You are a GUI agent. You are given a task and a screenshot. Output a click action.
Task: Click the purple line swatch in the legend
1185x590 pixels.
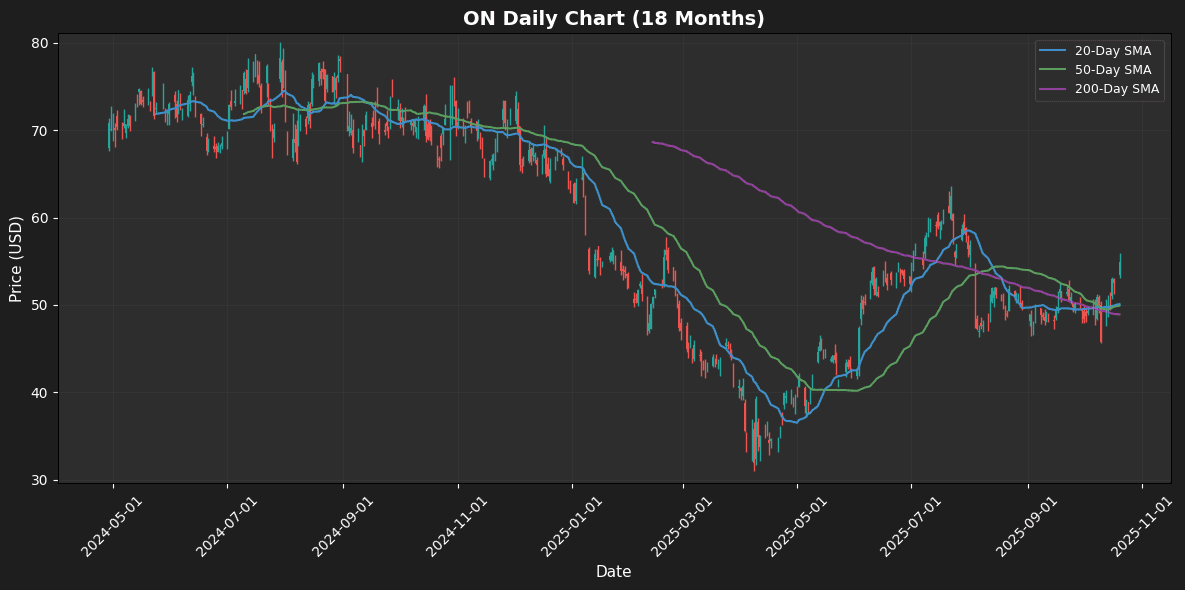tap(1052, 89)
